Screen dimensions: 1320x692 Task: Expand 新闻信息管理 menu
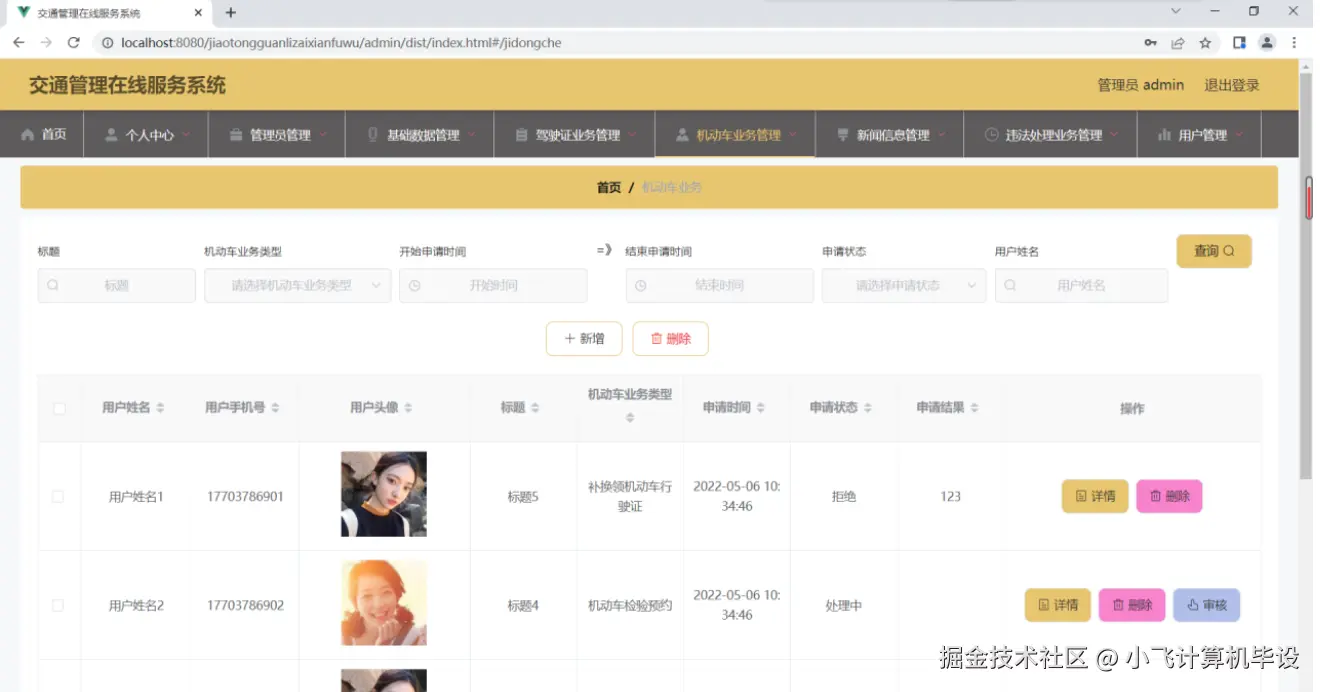890,135
